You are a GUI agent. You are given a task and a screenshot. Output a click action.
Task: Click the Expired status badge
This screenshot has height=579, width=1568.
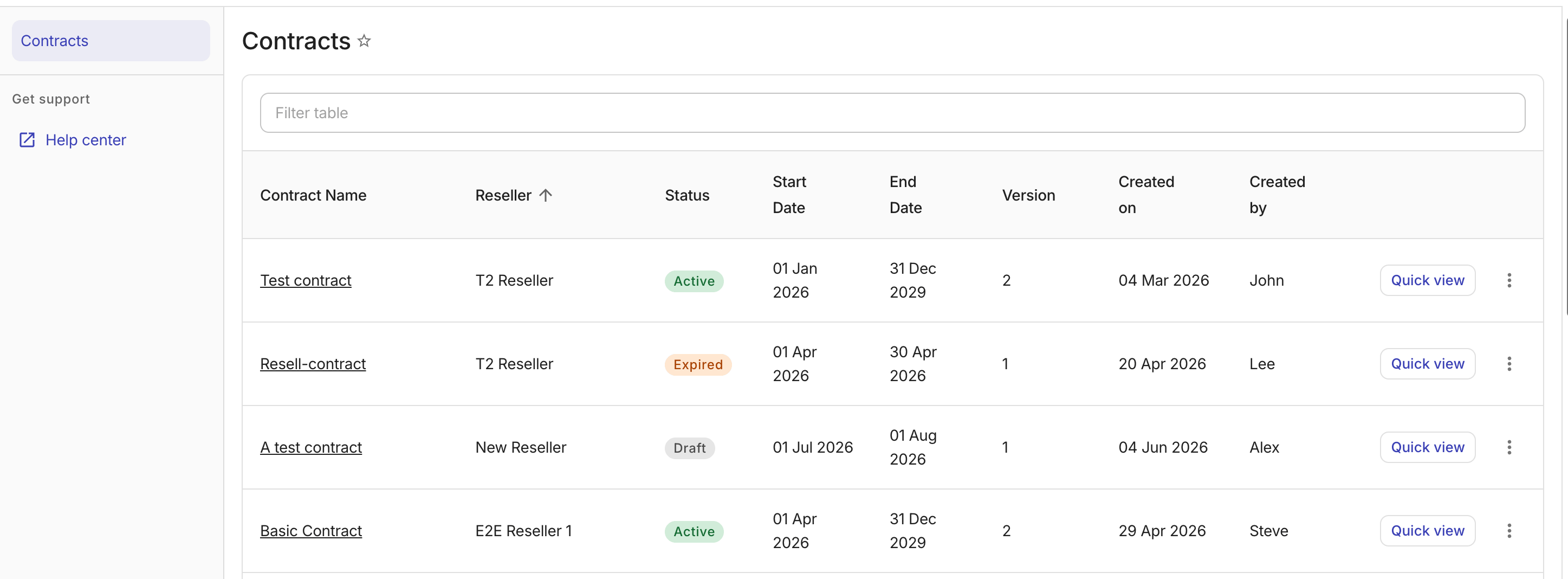(698, 364)
